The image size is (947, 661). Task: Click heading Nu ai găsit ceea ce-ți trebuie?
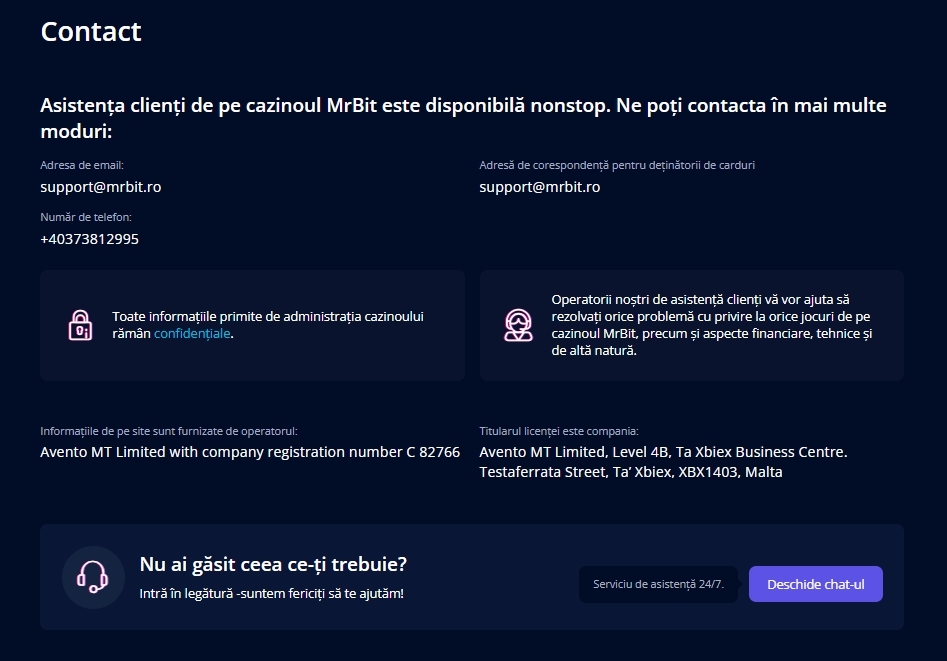[273, 564]
